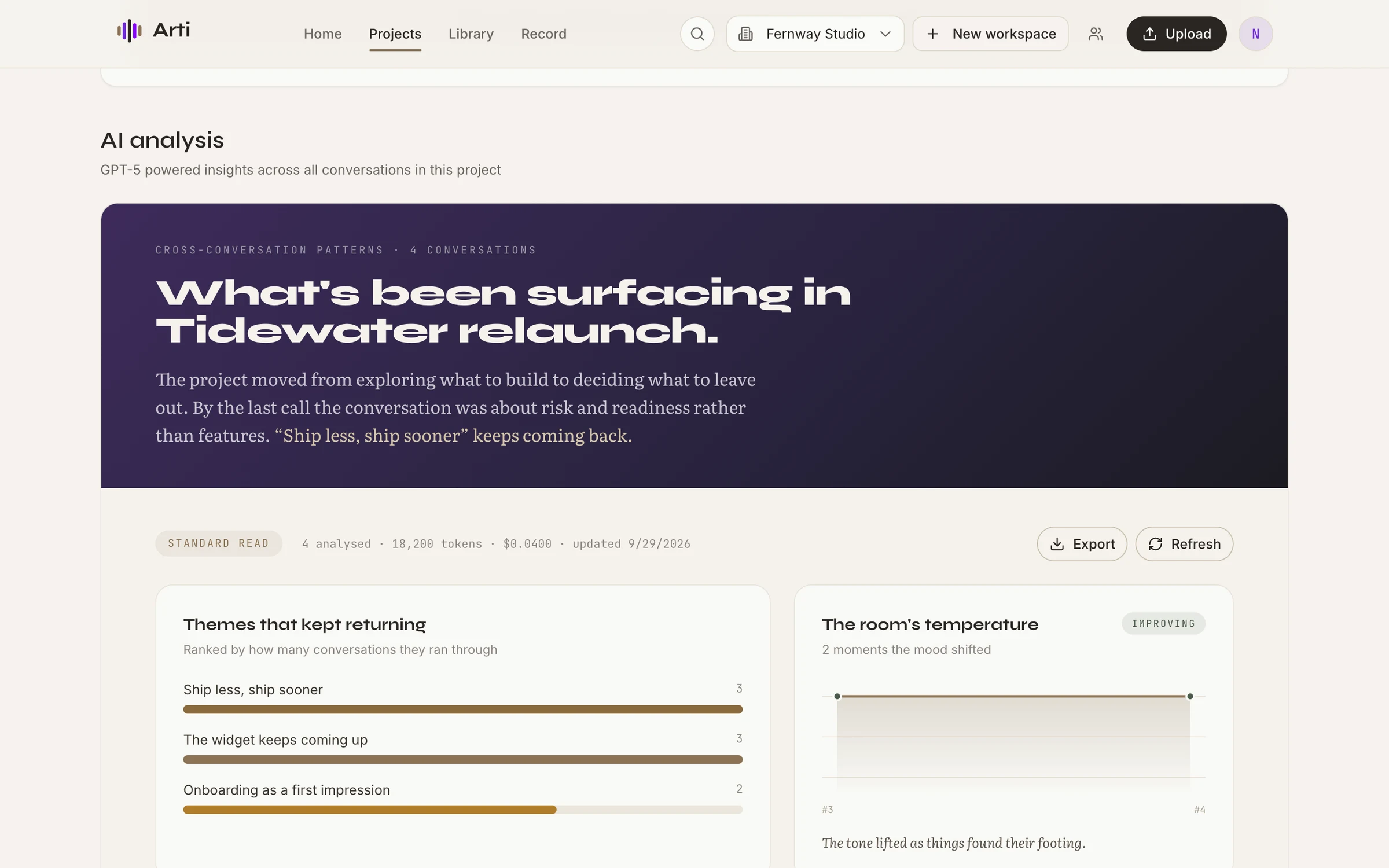Open the search magnifier icon
The height and width of the screenshot is (868, 1389).
pyautogui.click(x=697, y=34)
